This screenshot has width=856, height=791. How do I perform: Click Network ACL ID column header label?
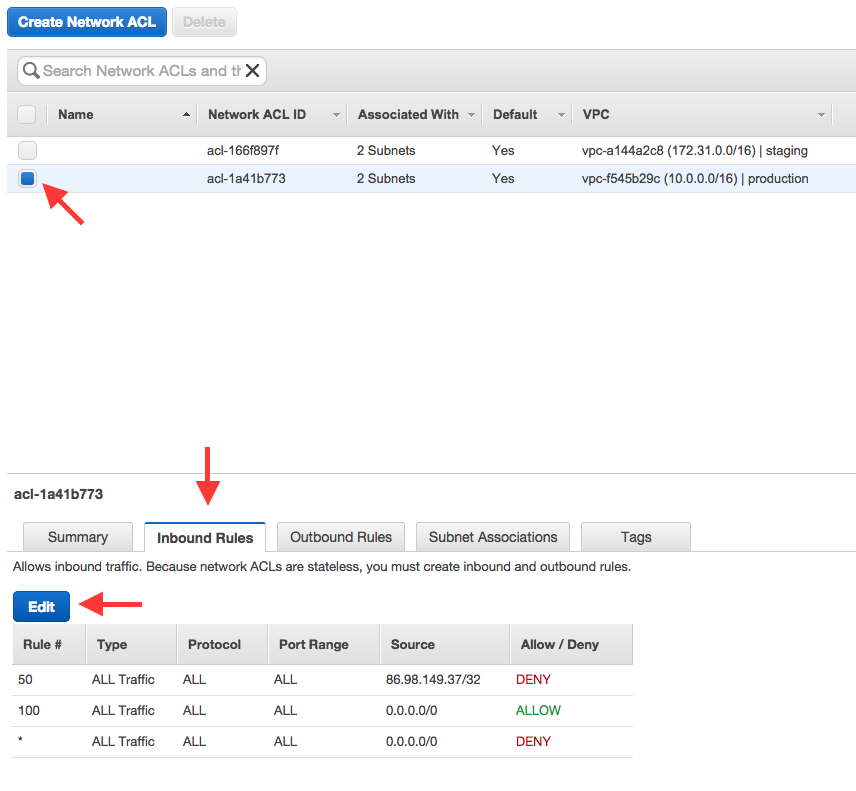click(257, 115)
